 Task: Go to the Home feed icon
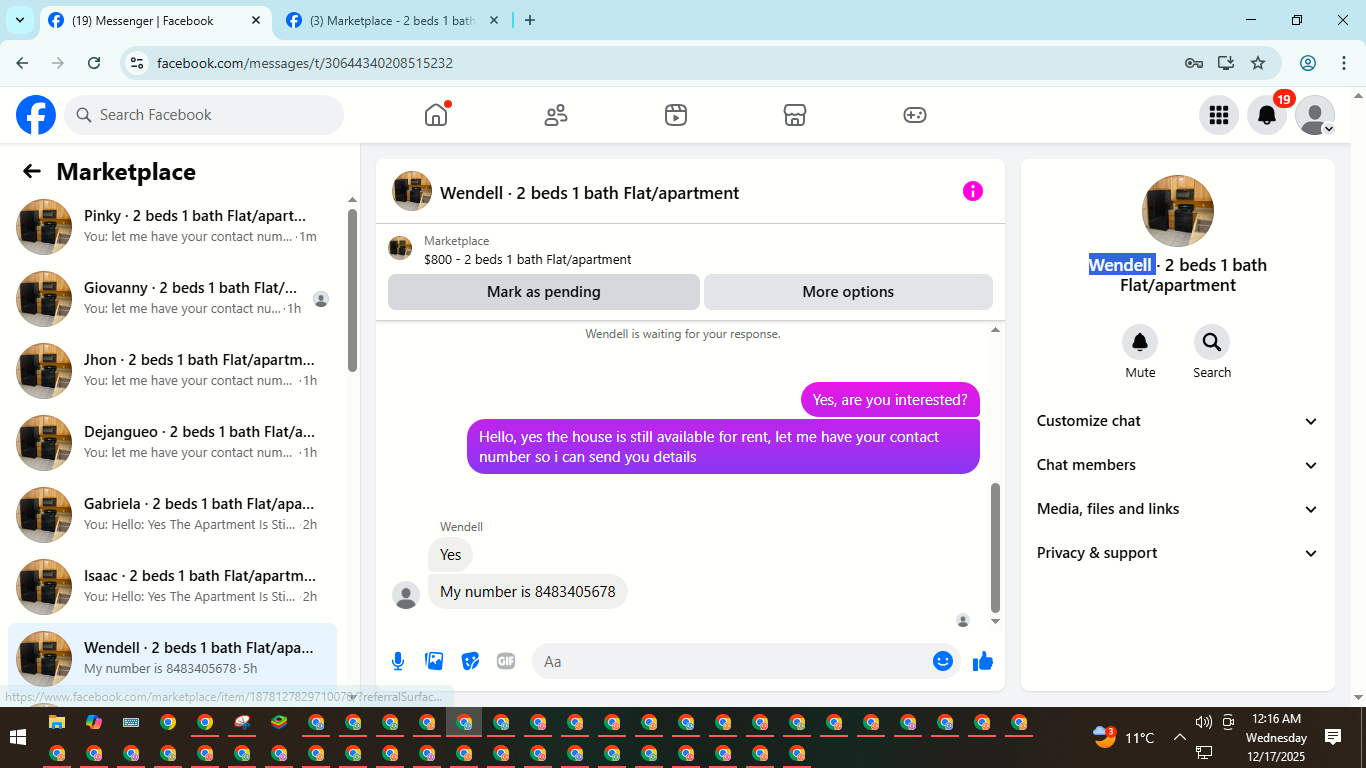pos(436,115)
